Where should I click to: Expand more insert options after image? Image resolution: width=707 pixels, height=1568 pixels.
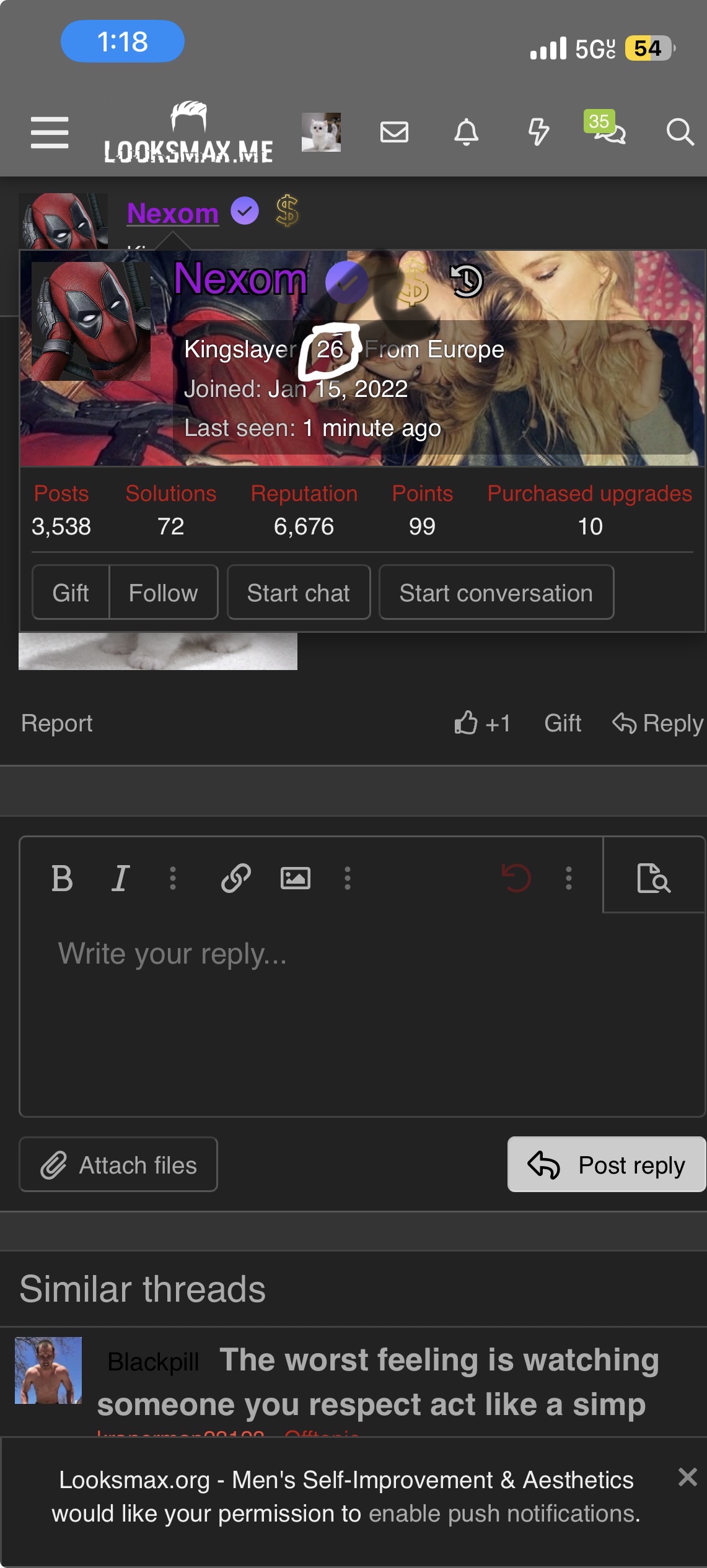pyautogui.click(x=348, y=878)
